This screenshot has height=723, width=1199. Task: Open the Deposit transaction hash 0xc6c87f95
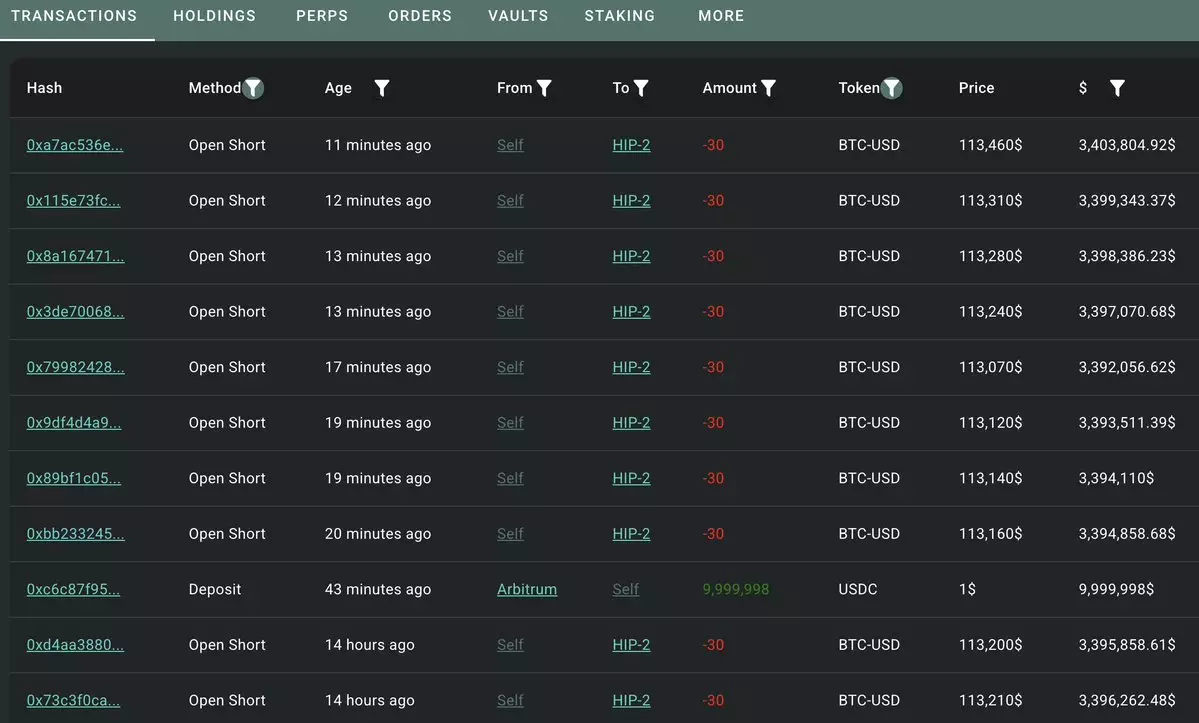(x=73, y=589)
